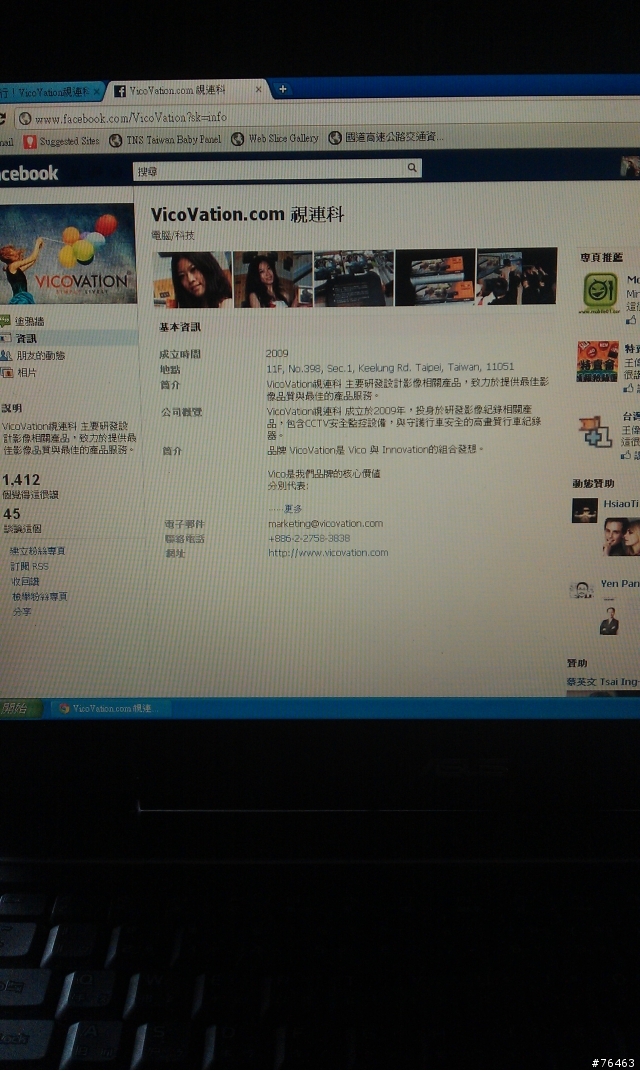Open the Yen Pan sponsor avatar
Screen dimensions: 640x1071
coord(581,589)
